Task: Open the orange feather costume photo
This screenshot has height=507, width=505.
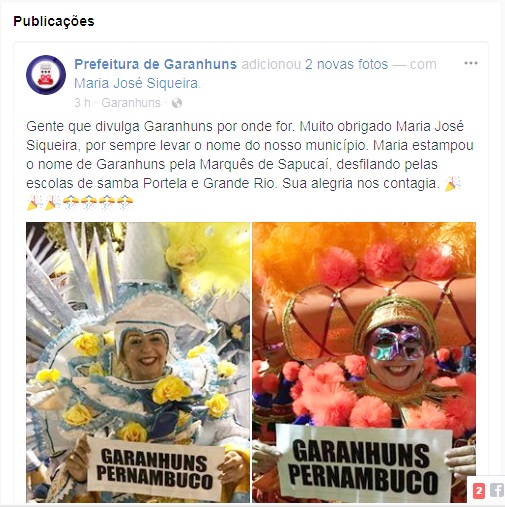Action: click(x=364, y=362)
